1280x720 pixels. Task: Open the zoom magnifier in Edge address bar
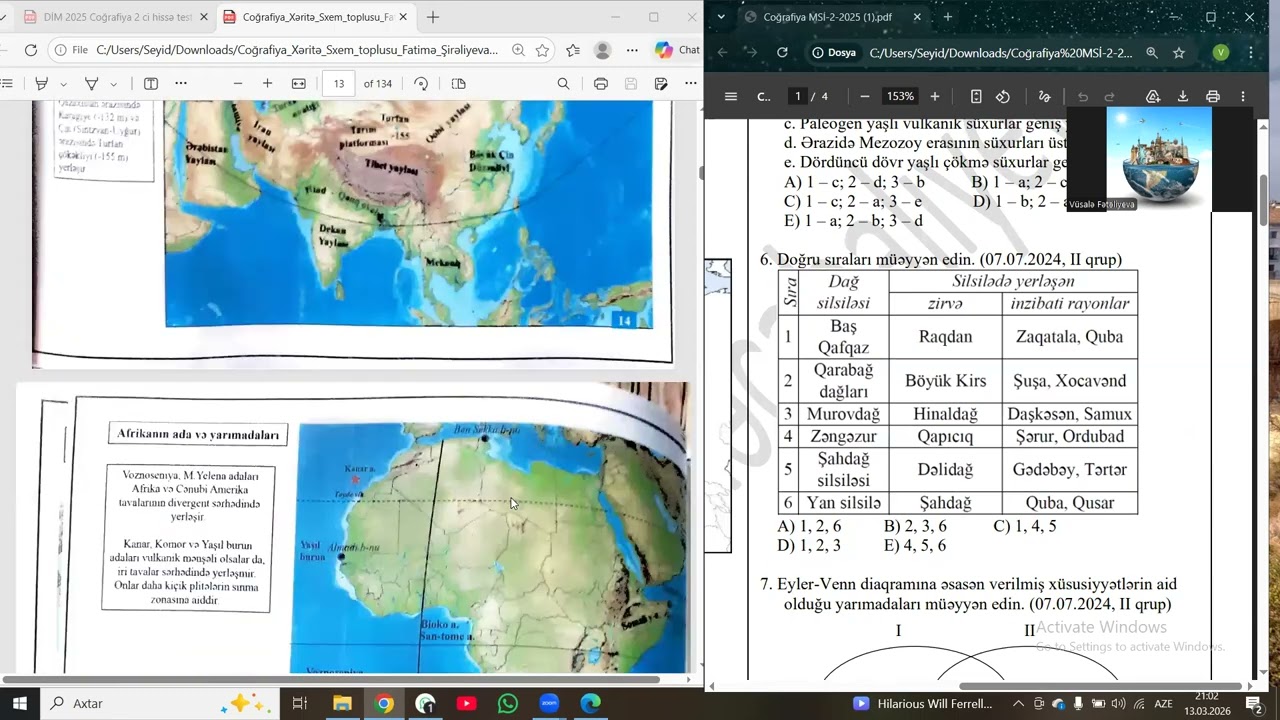[x=518, y=50]
